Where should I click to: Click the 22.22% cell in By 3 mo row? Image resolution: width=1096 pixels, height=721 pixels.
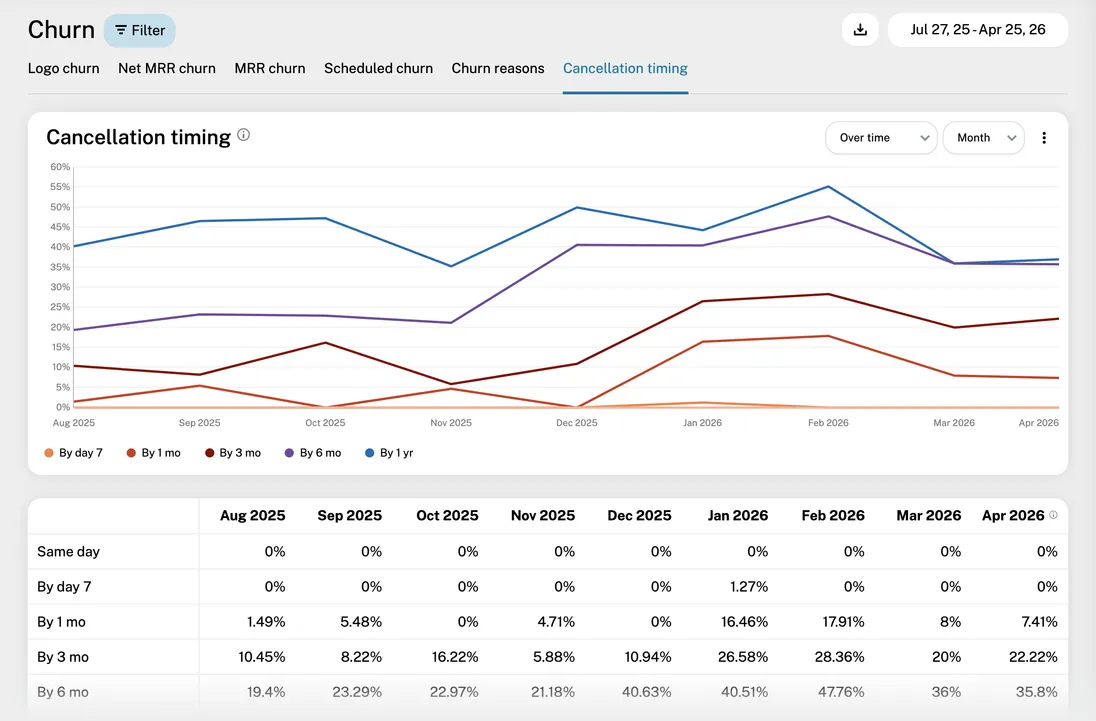click(1033, 657)
